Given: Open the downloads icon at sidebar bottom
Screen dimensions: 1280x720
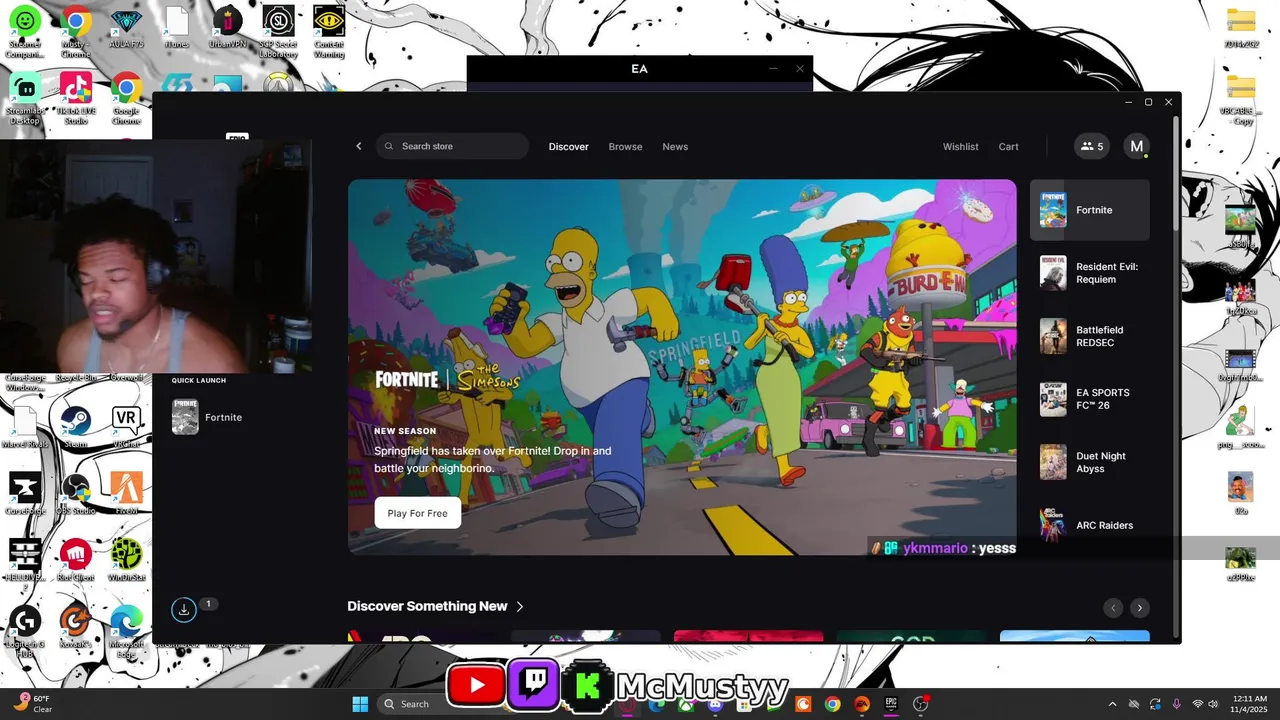Looking at the screenshot, I should point(184,609).
